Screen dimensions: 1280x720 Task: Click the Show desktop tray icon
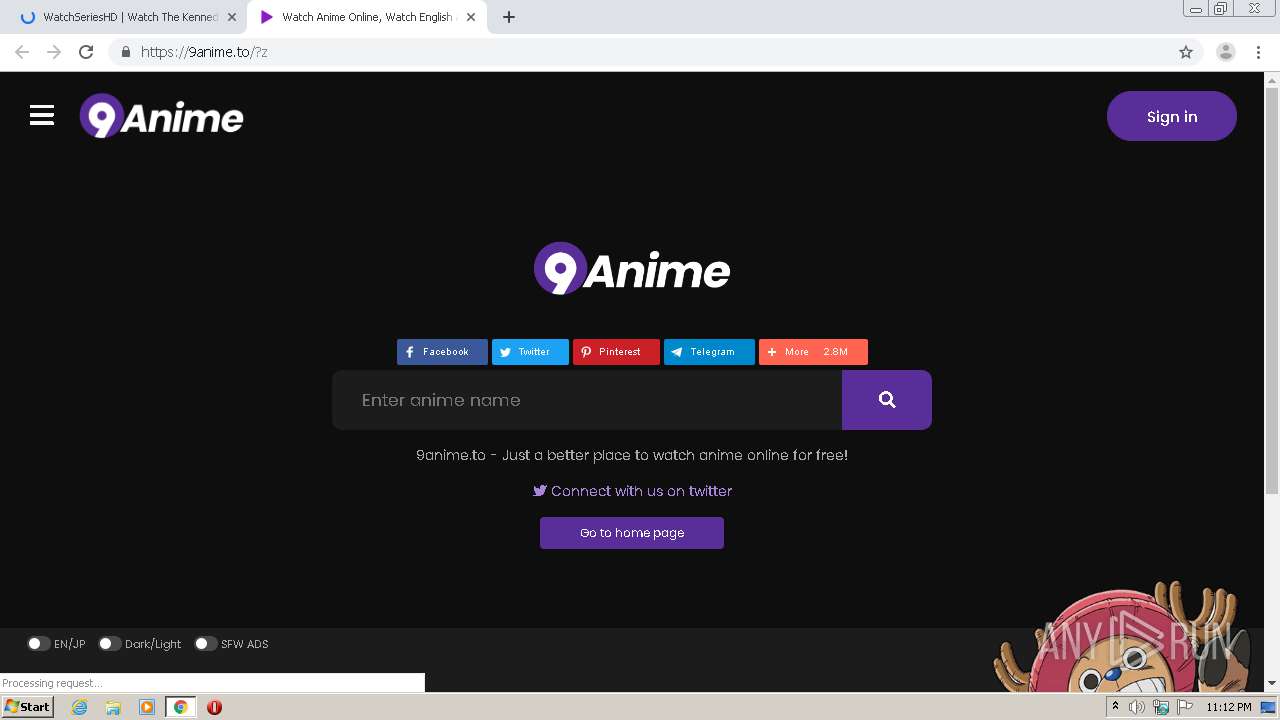coord(1269,707)
